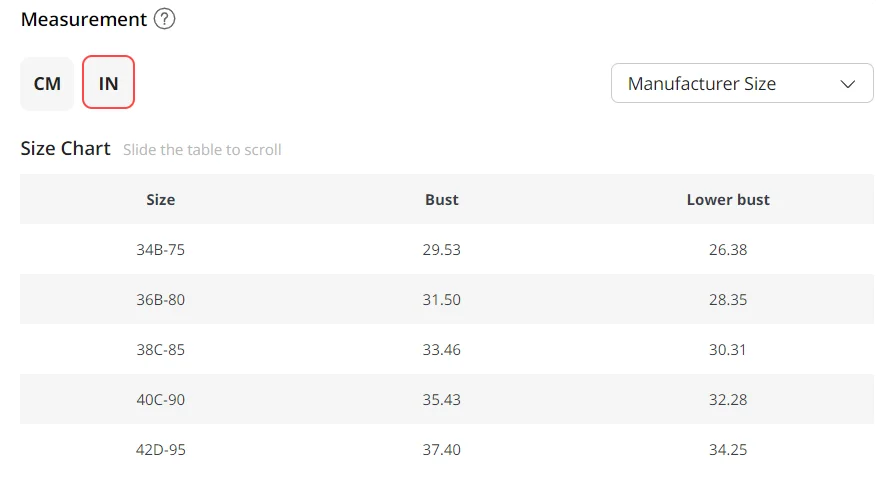Select the 42D-95 size cell

(x=160, y=450)
